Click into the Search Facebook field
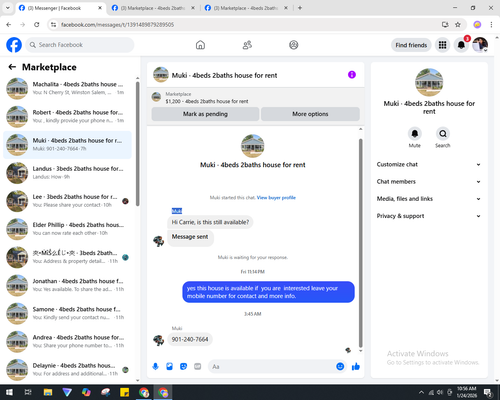Screen dimensions: 500x400 tap(80, 45)
